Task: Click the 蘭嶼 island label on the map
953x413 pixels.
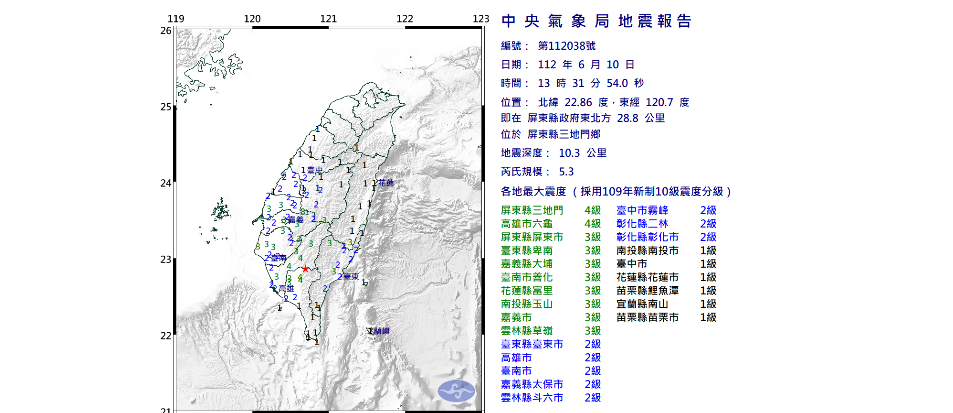Action: point(381,331)
